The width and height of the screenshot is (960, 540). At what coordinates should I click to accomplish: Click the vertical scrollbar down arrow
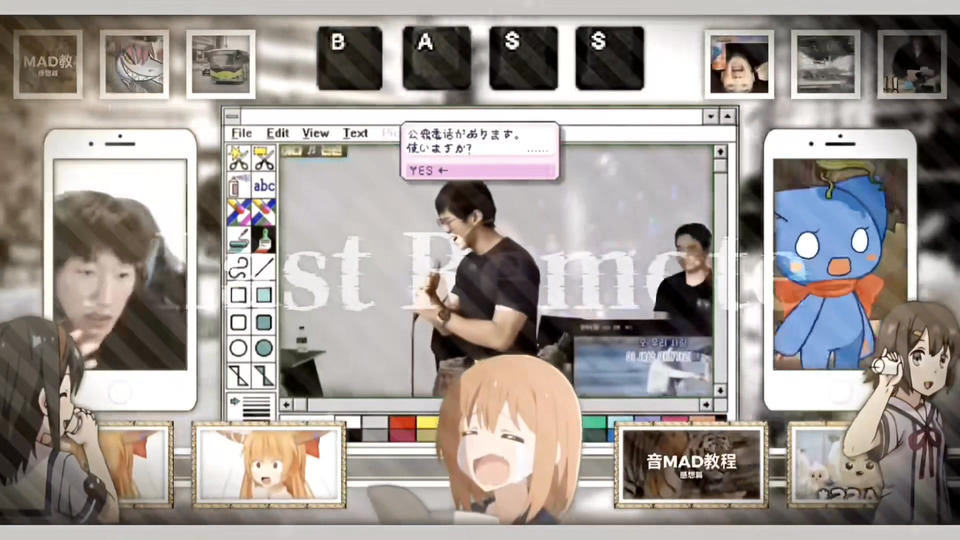721,390
